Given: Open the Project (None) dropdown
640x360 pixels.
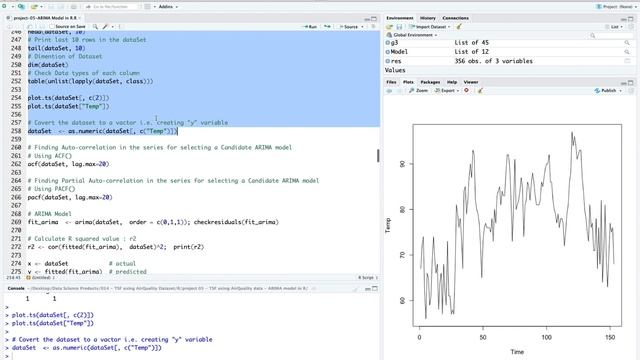Looking at the screenshot, I should pyautogui.click(x=616, y=7).
